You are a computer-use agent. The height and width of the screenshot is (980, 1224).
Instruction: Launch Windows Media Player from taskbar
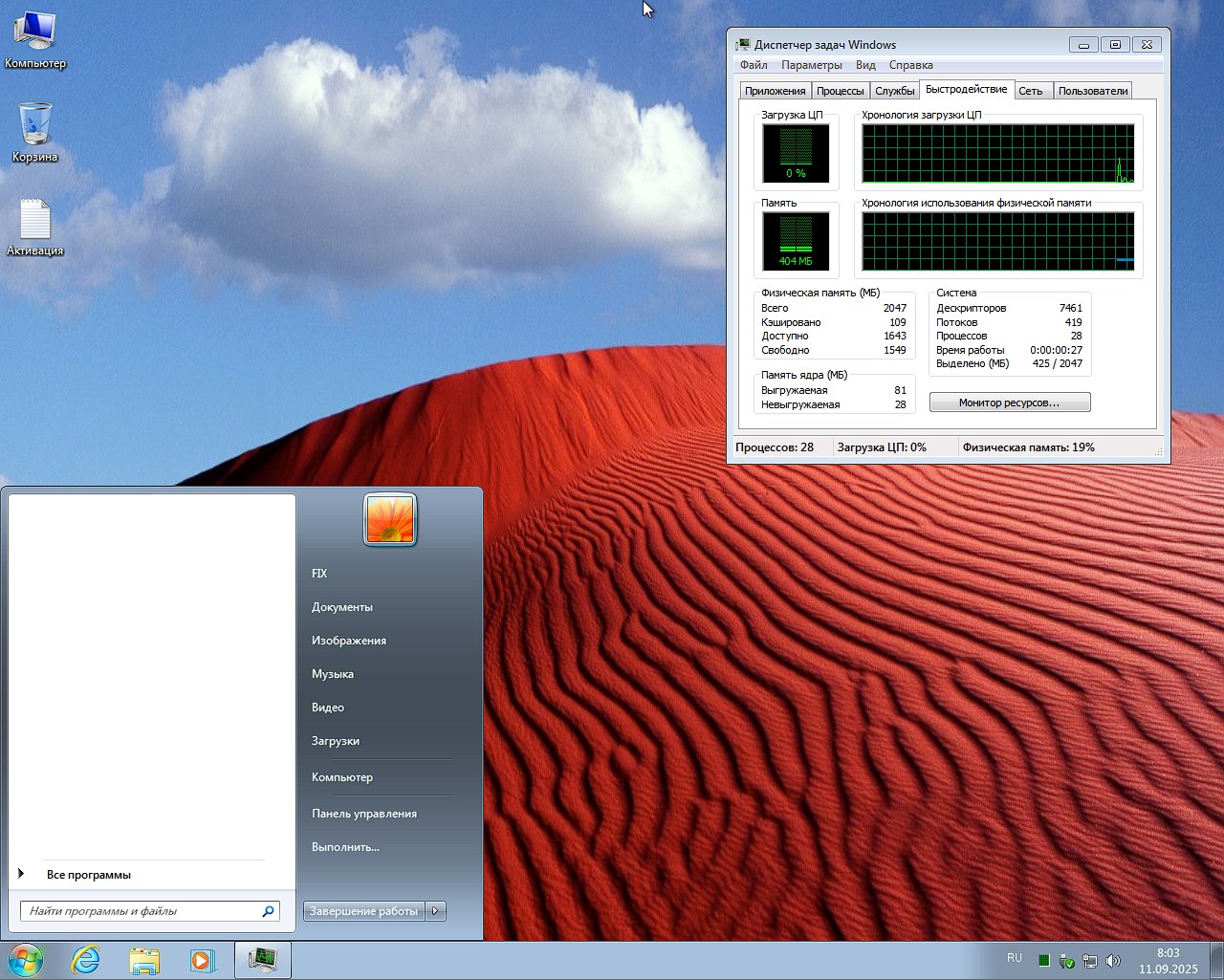pos(203,960)
